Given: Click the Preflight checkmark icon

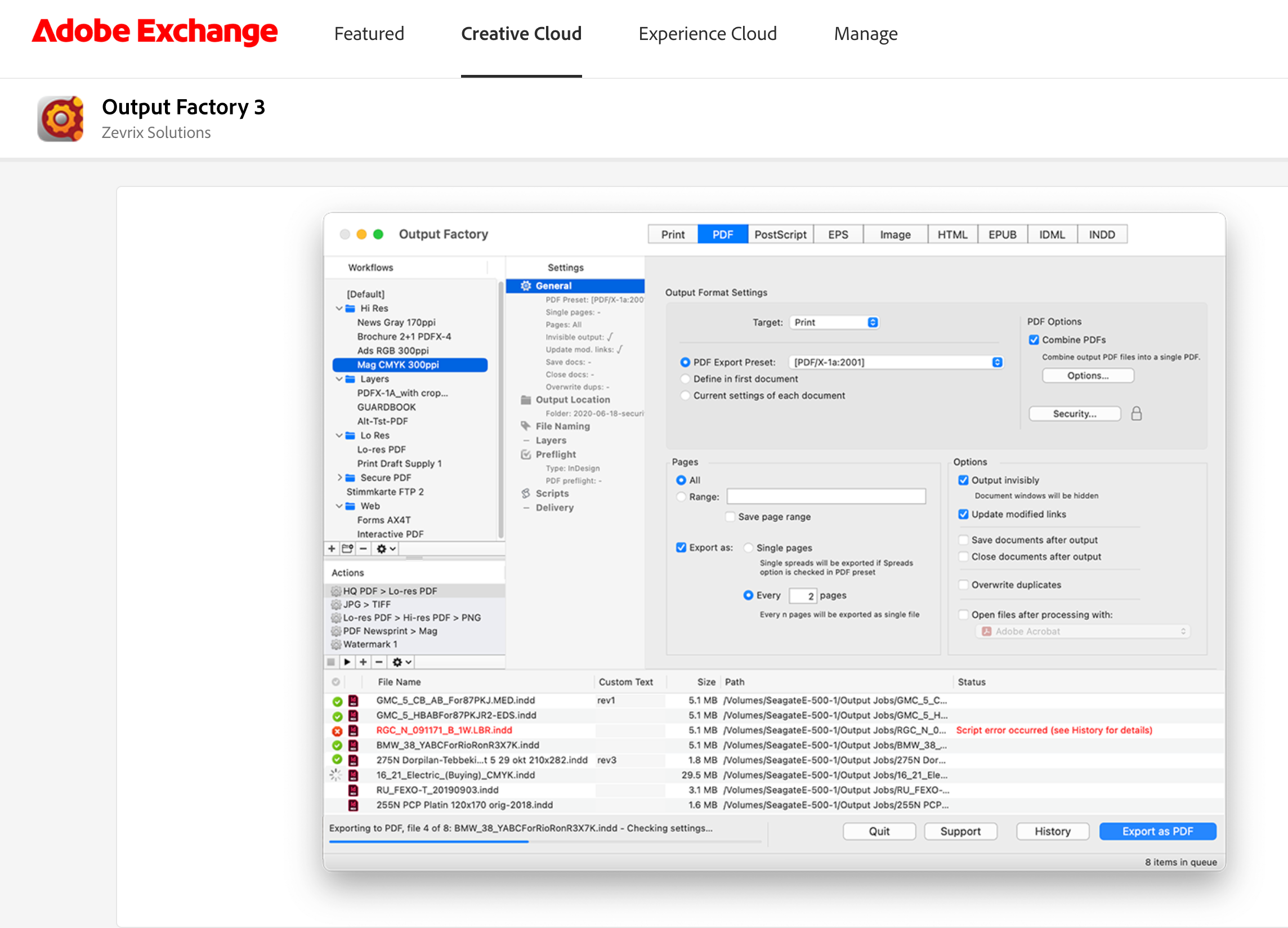Looking at the screenshot, I should coord(526,454).
